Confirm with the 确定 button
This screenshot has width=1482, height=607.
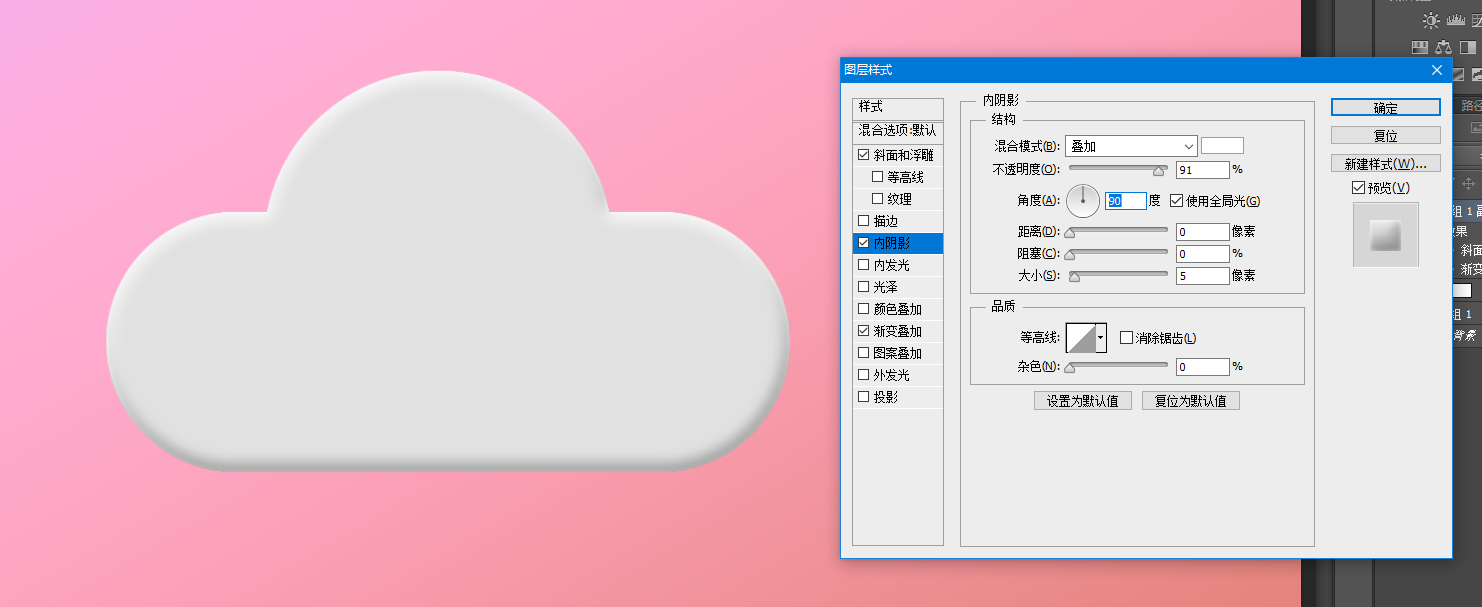coord(1386,108)
